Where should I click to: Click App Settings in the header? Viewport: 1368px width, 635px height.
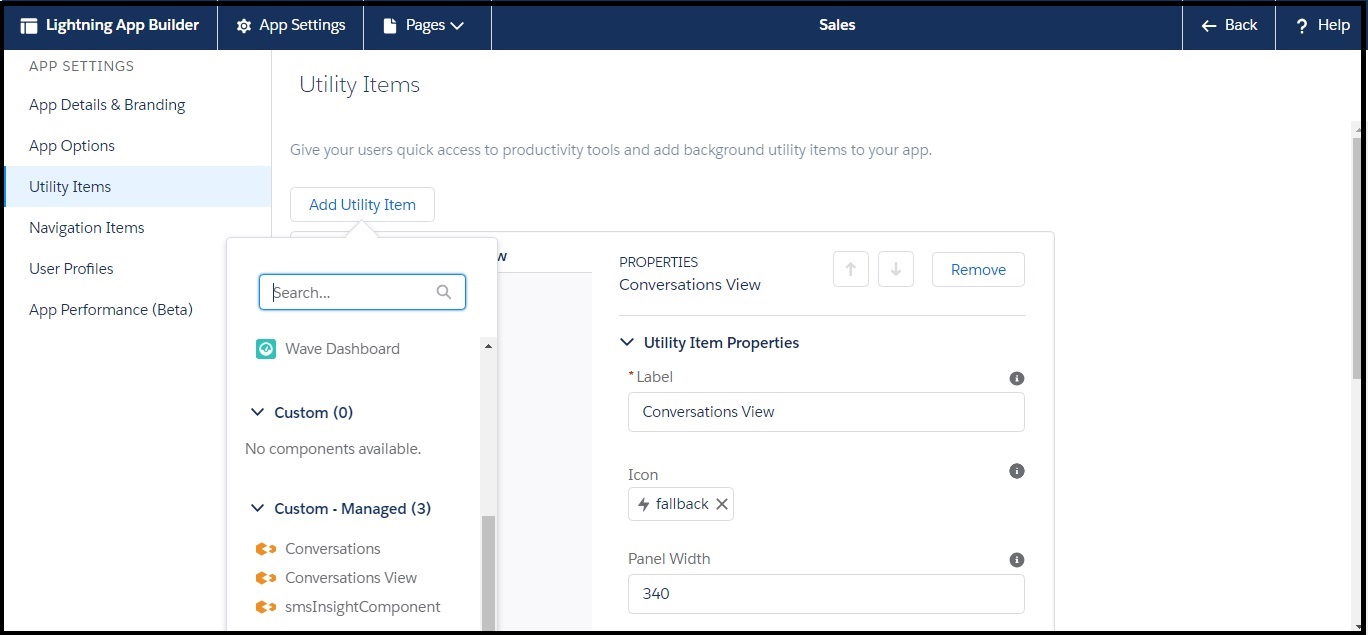pyautogui.click(x=302, y=26)
